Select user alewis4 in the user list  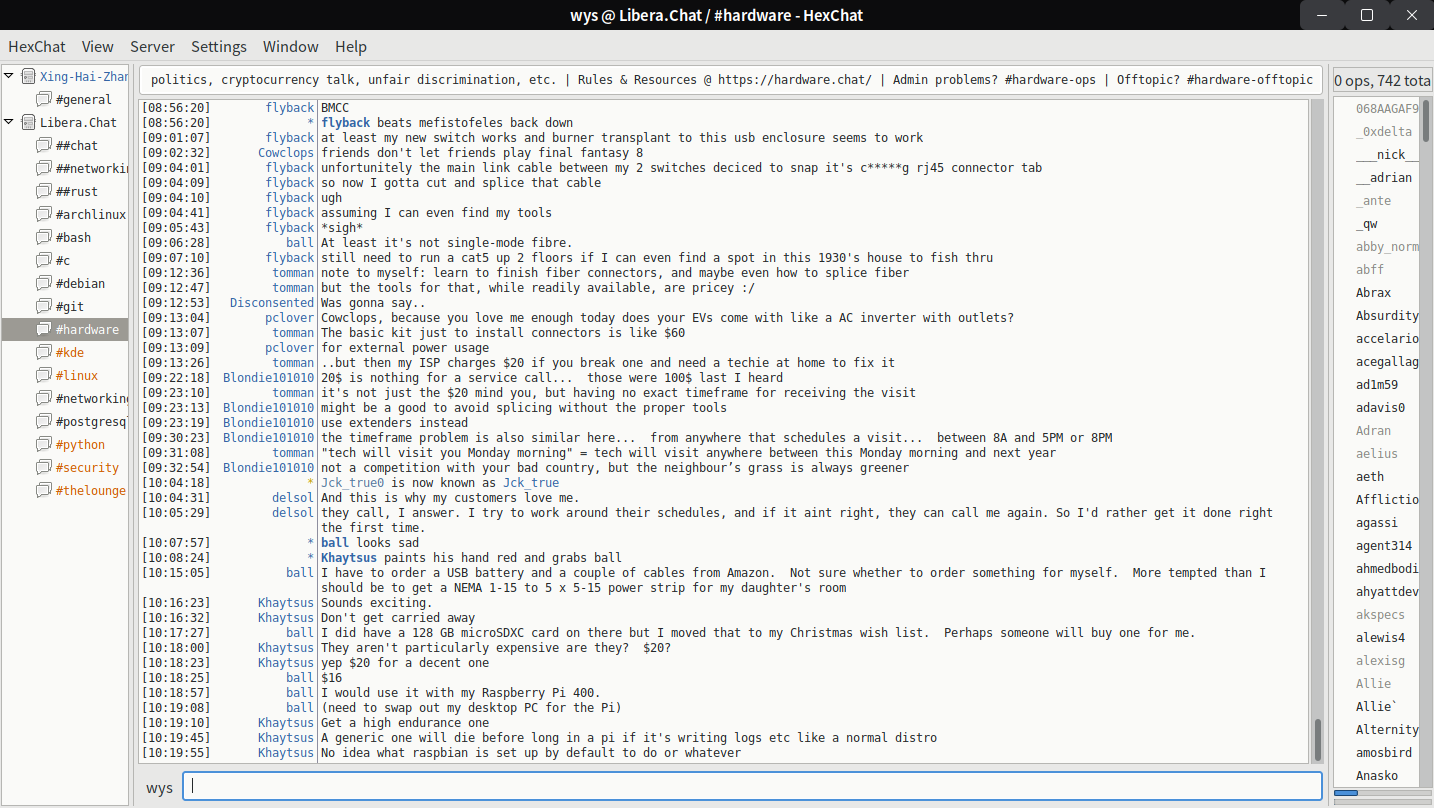point(1380,637)
